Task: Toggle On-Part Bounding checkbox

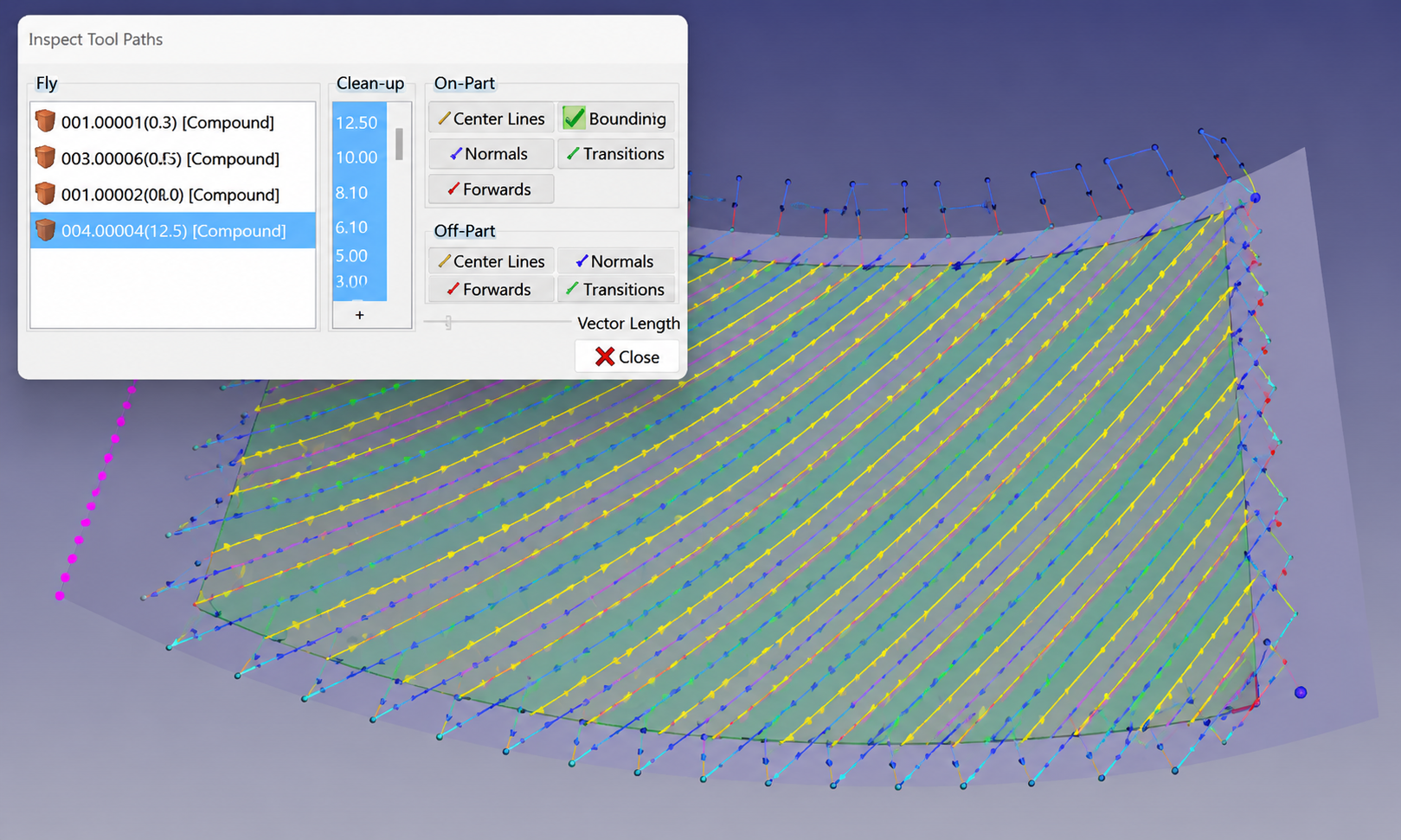Action: [616, 119]
